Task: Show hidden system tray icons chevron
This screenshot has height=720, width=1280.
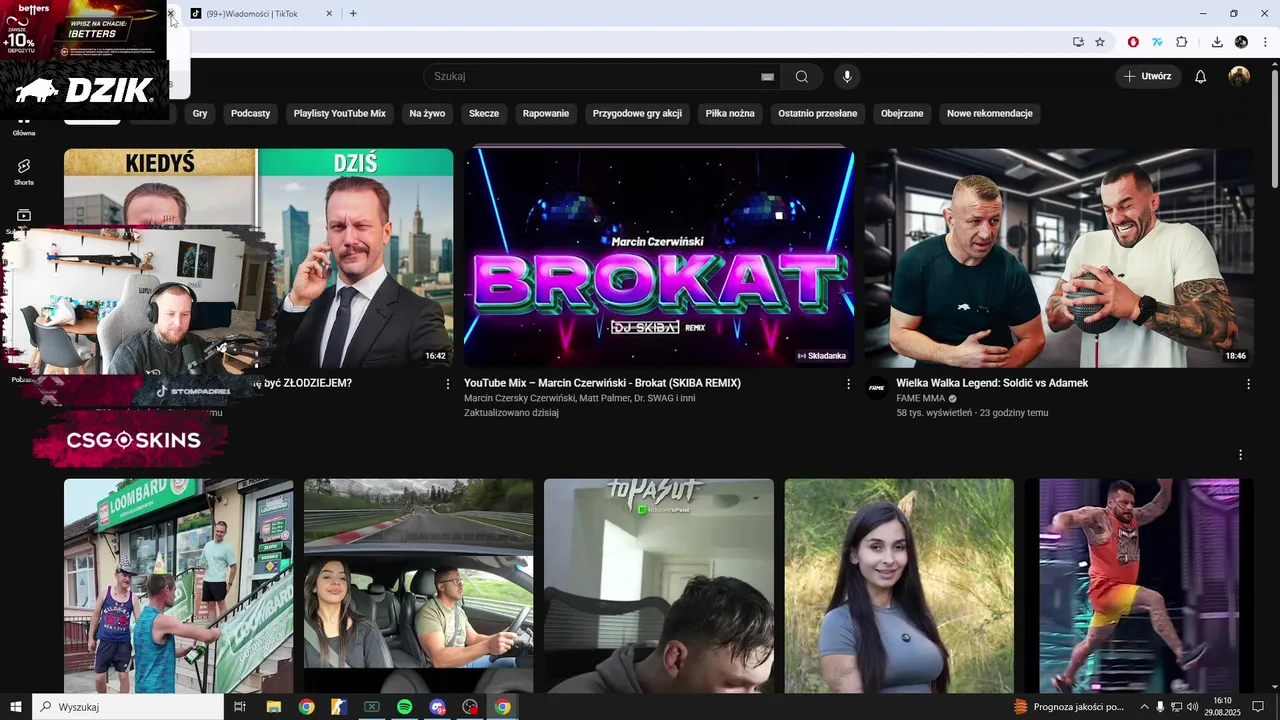Action: [x=1144, y=707]
